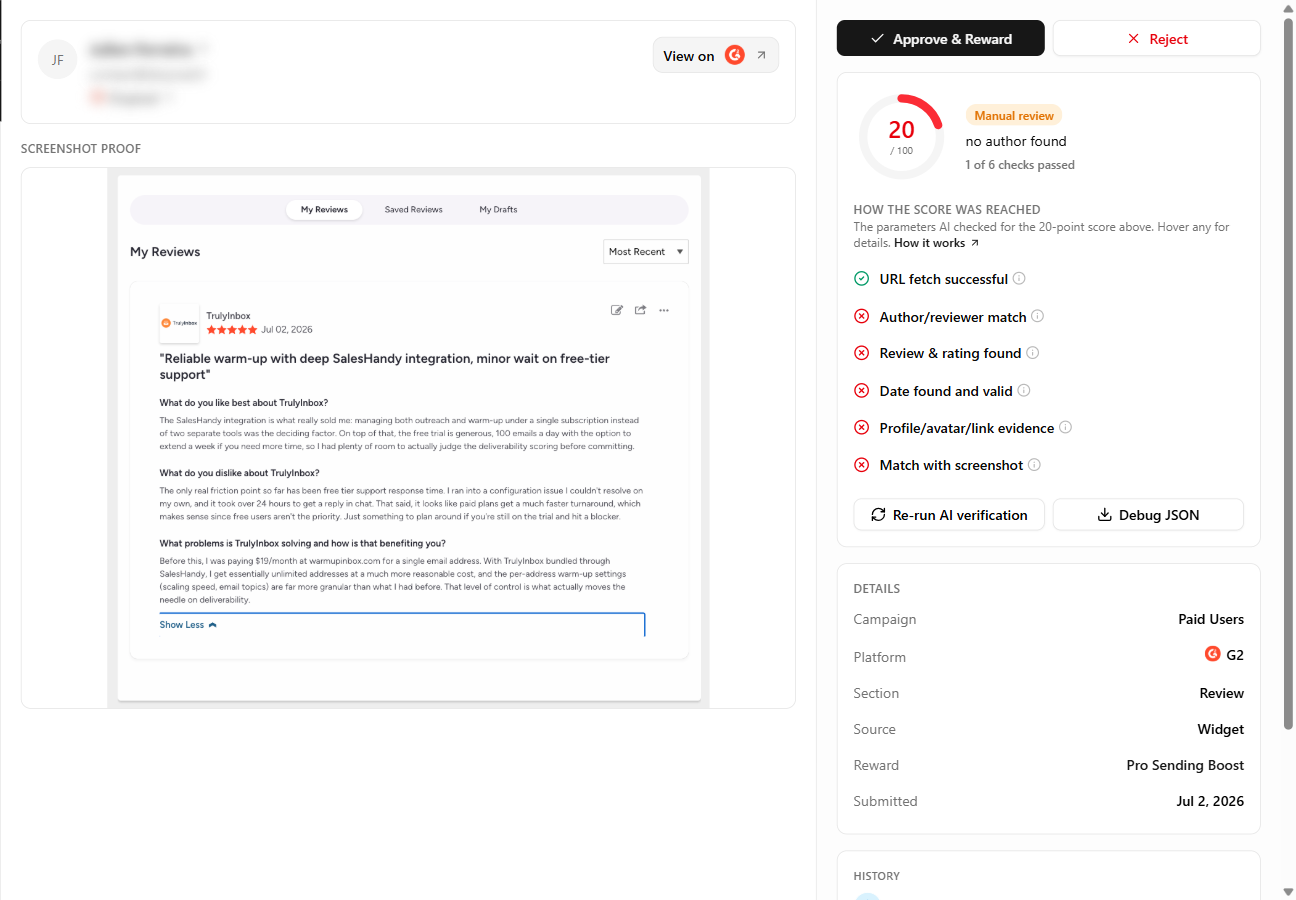Re-run the AI verification
This screenshot has height=900, width=1296.
949,515
